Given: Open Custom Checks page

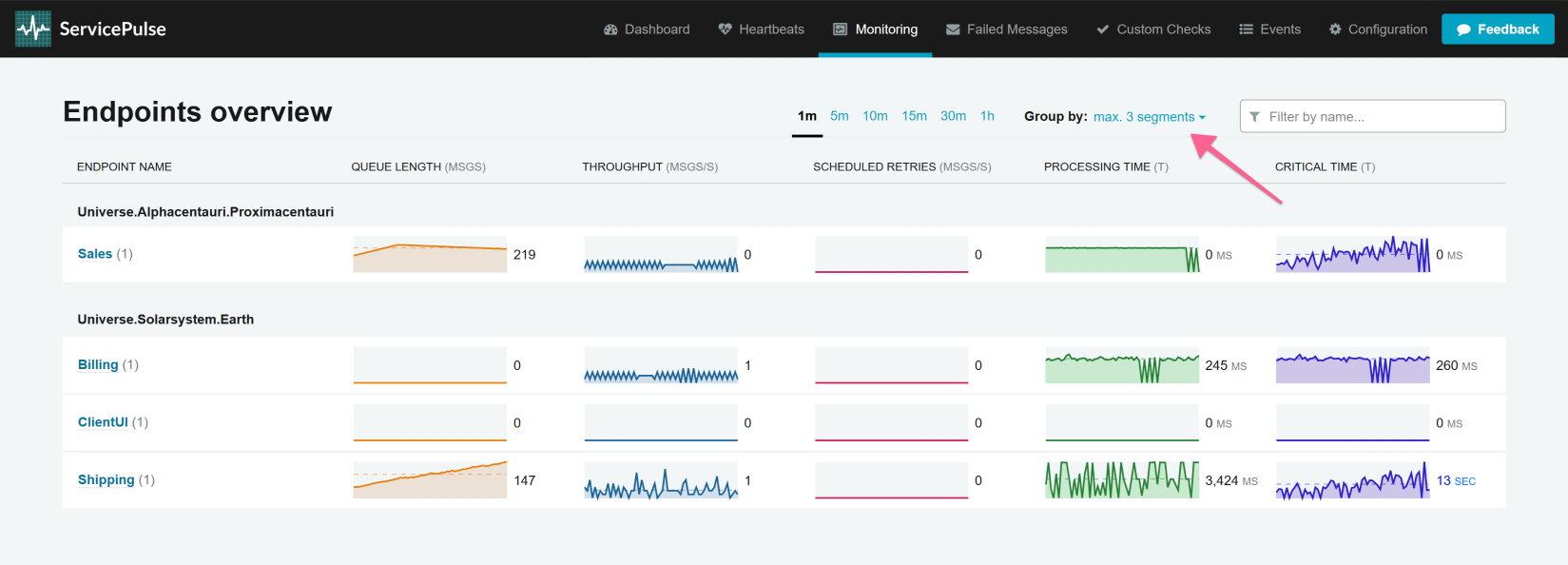Looking at the screenshot, I should (x=1153, y=29).
